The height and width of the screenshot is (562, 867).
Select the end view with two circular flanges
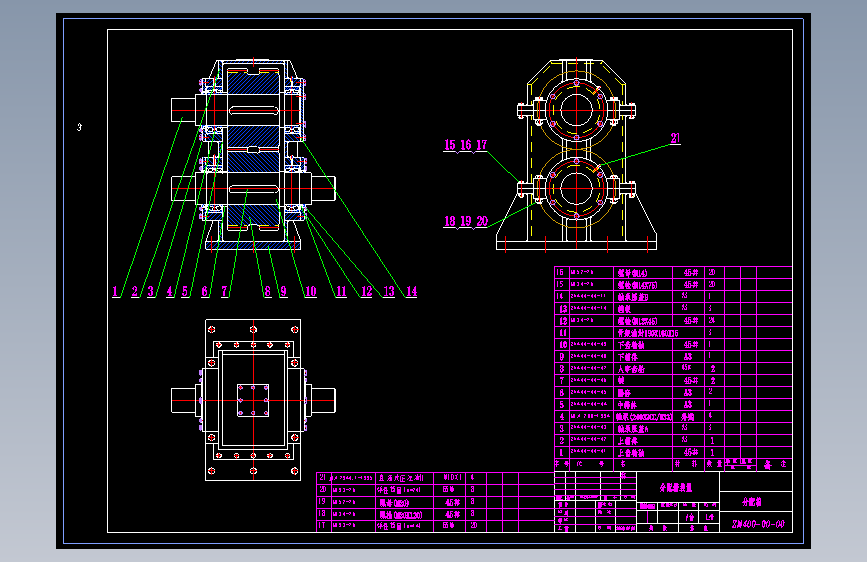576,154
